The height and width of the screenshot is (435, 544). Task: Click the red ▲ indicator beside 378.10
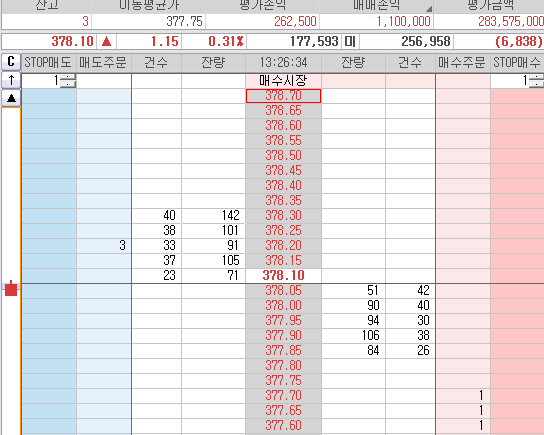pos(107,42)
